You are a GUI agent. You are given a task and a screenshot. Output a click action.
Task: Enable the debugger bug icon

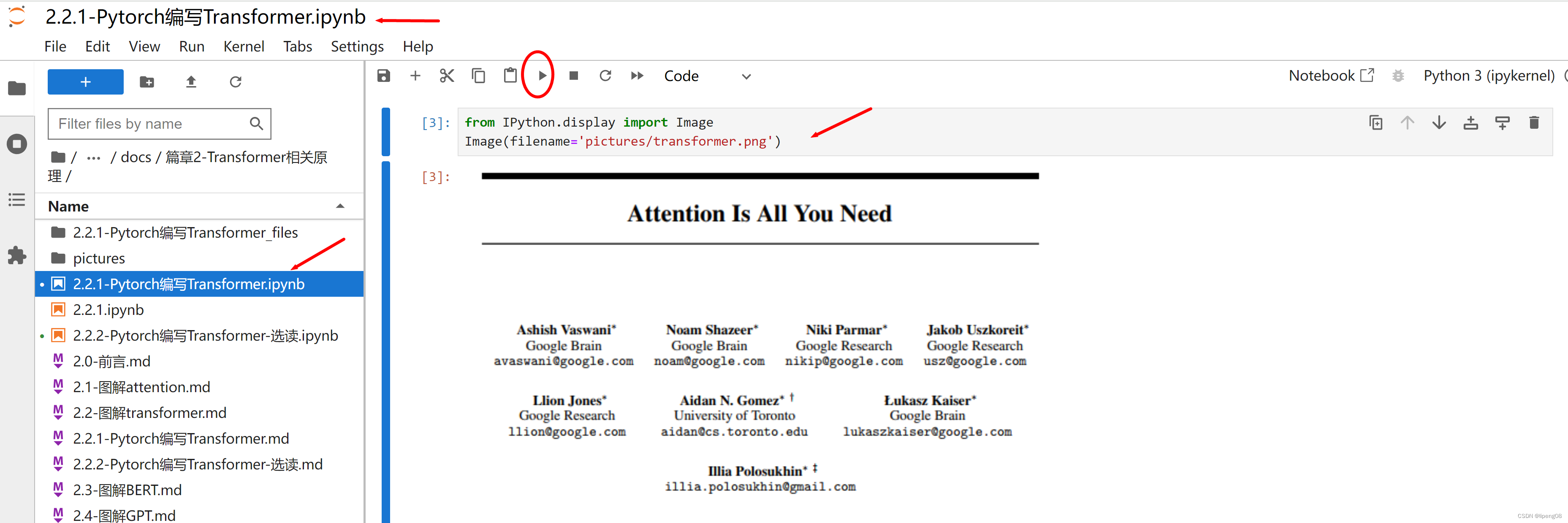pyautogui.click(x=1398, y=76)
